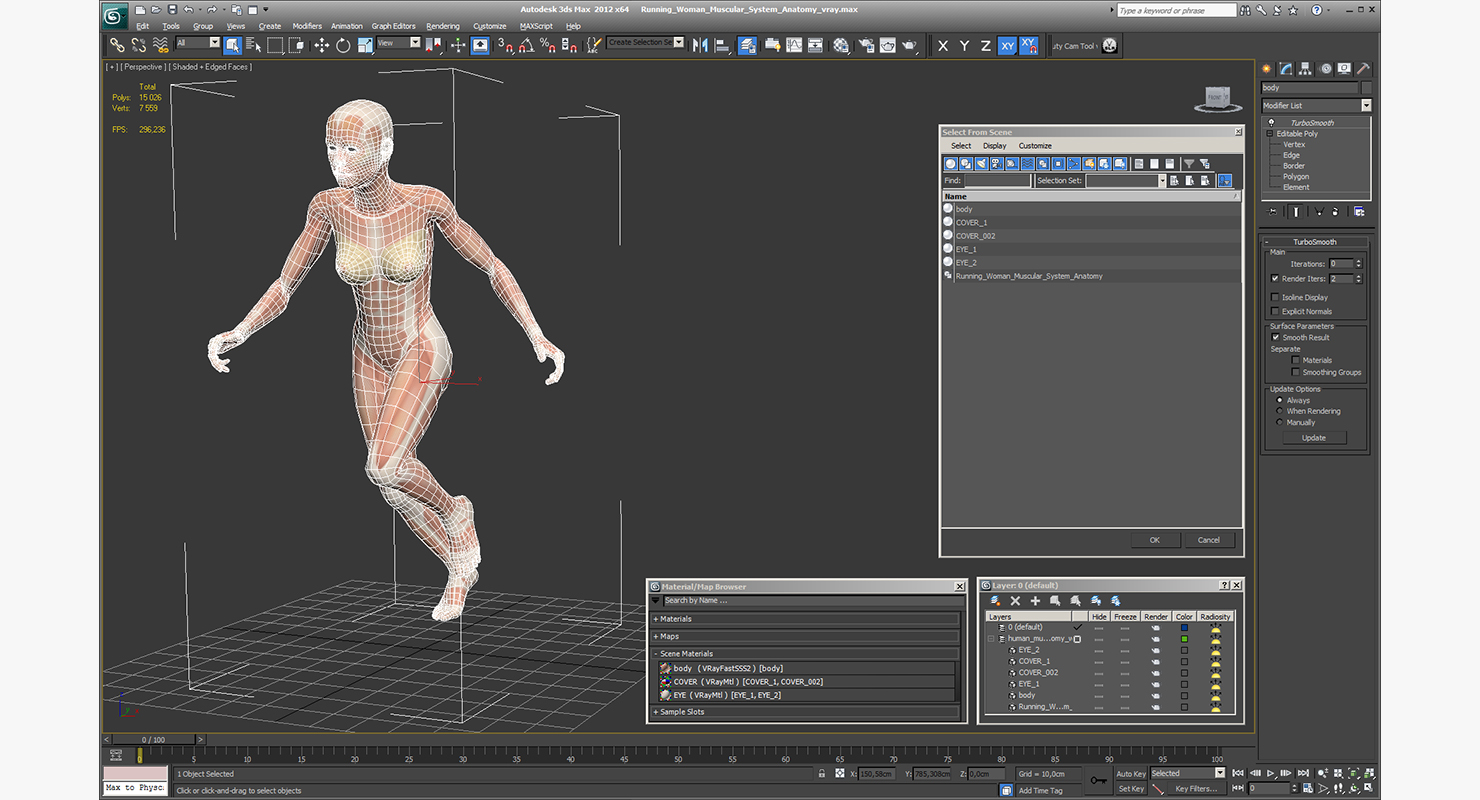The image size is (1480, 800).
Task: Choose the Select and Rotate tool
Action: point(343,45)
